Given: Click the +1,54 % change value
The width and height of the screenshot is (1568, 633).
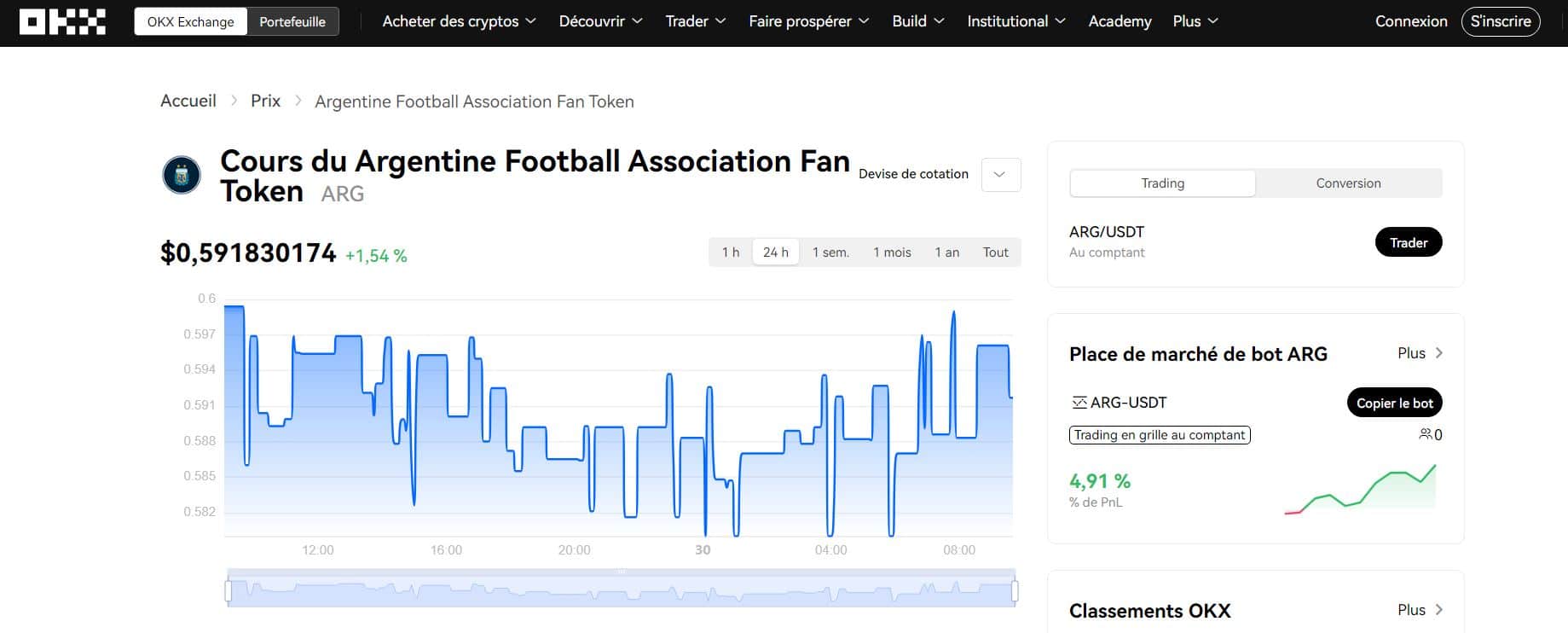Looking at the screenshot, I should (x=376, y=256).
